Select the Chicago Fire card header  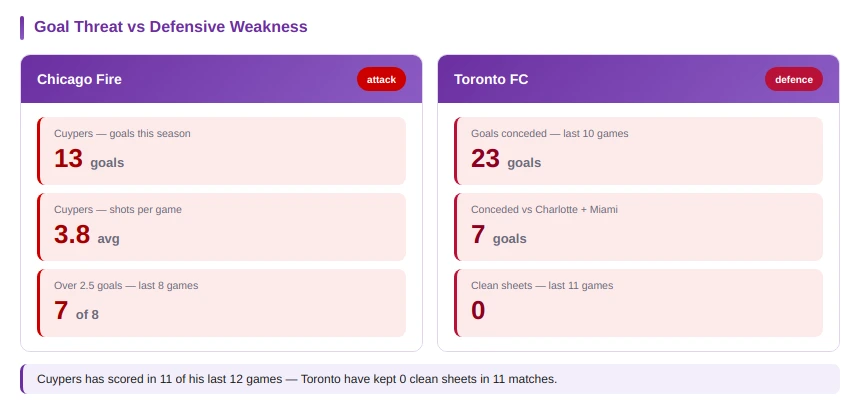[x=222, y=79]
